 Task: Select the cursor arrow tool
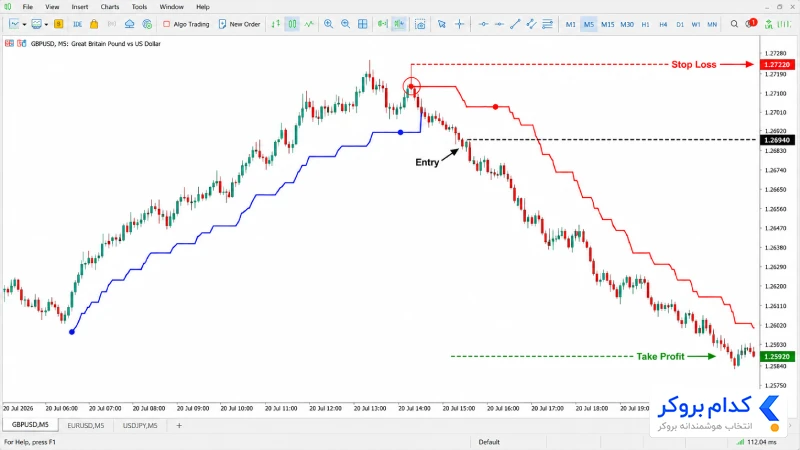(441, 24)
